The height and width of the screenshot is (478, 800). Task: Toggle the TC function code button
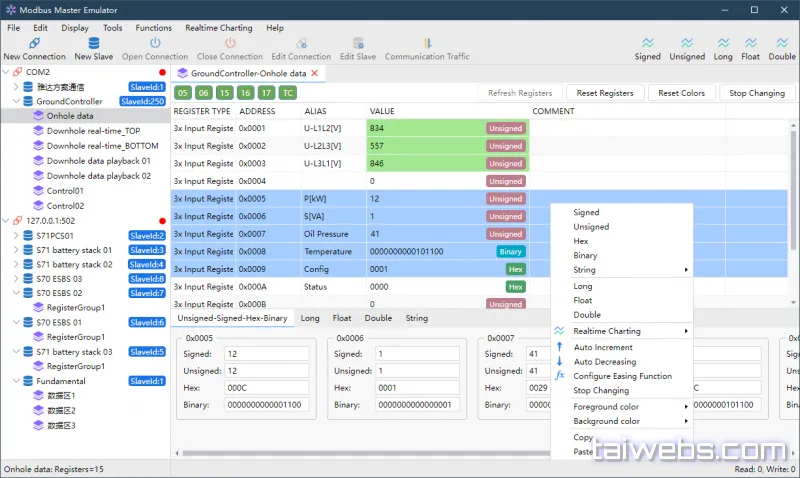(288, 93)
